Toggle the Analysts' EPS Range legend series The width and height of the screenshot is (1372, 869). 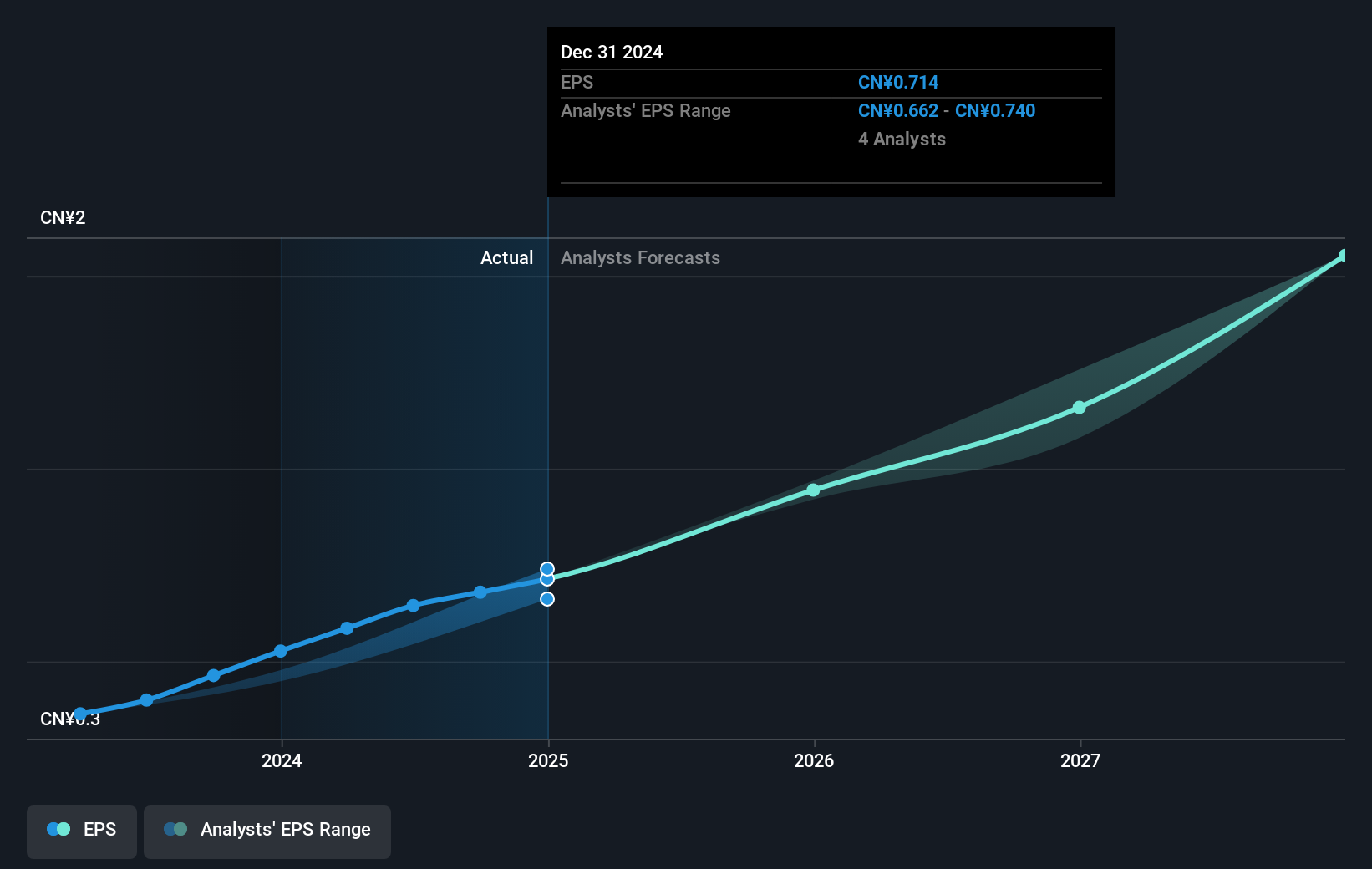point(267,831)
